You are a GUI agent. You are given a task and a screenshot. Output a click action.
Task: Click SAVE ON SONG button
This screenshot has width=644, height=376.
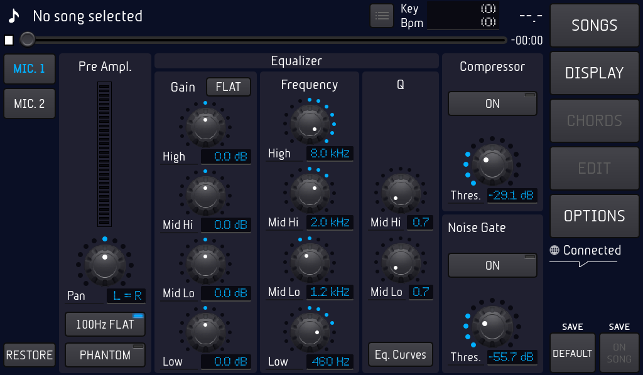pos(619,353)
